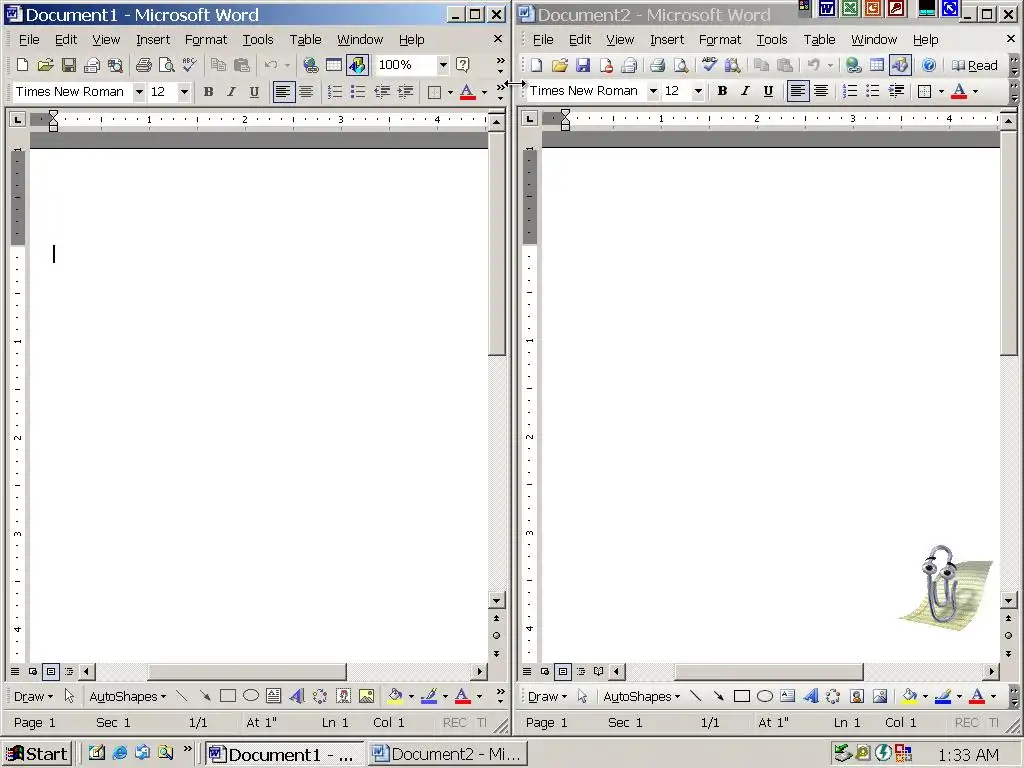Open Window menu in Document2
Screen dimensions: 1024x768
874,40
